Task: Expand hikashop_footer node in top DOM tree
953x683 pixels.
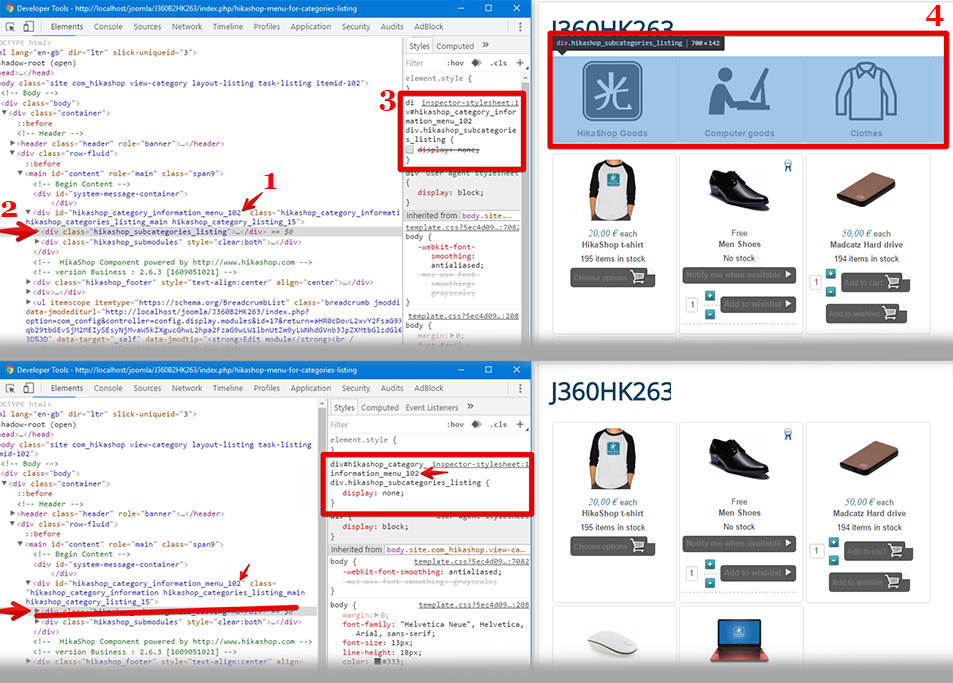Action: pyautogui.click(x=29, y=283)
